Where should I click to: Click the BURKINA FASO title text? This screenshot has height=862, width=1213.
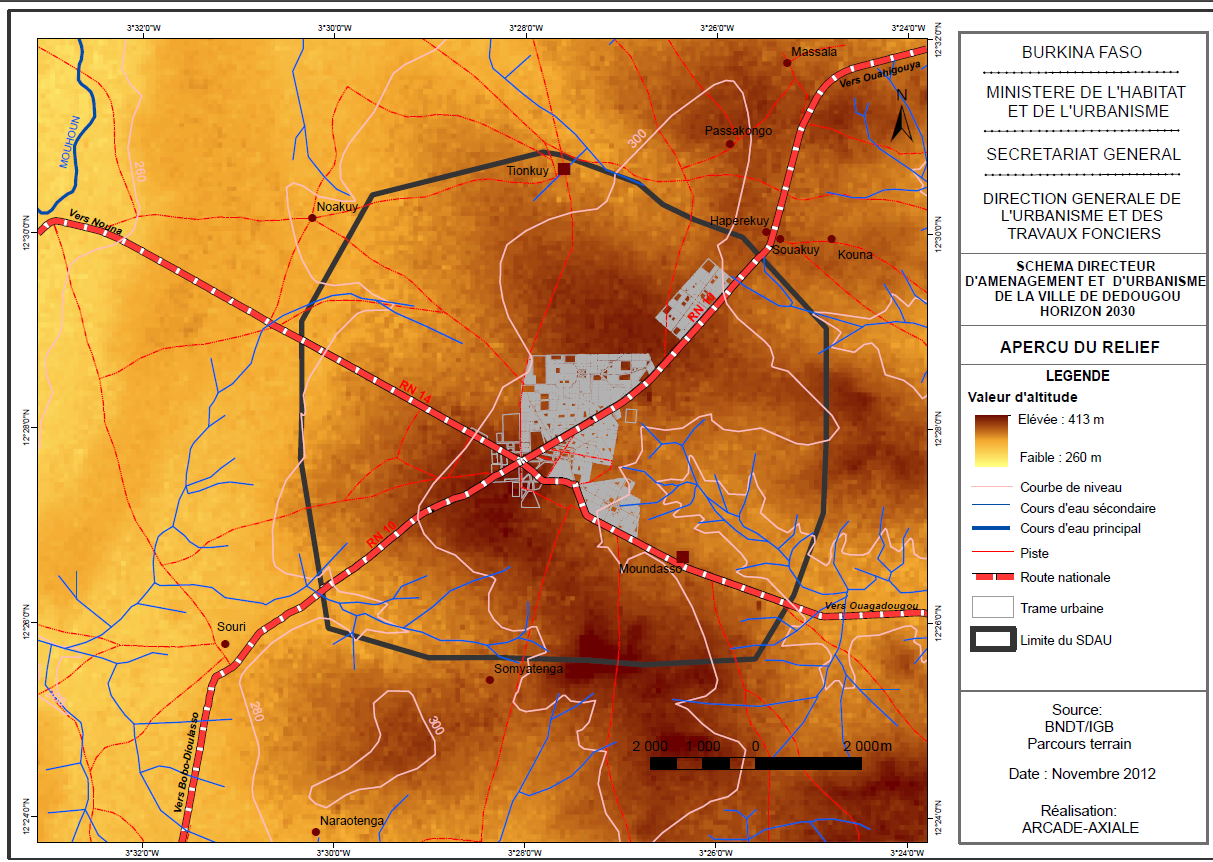1081,52
